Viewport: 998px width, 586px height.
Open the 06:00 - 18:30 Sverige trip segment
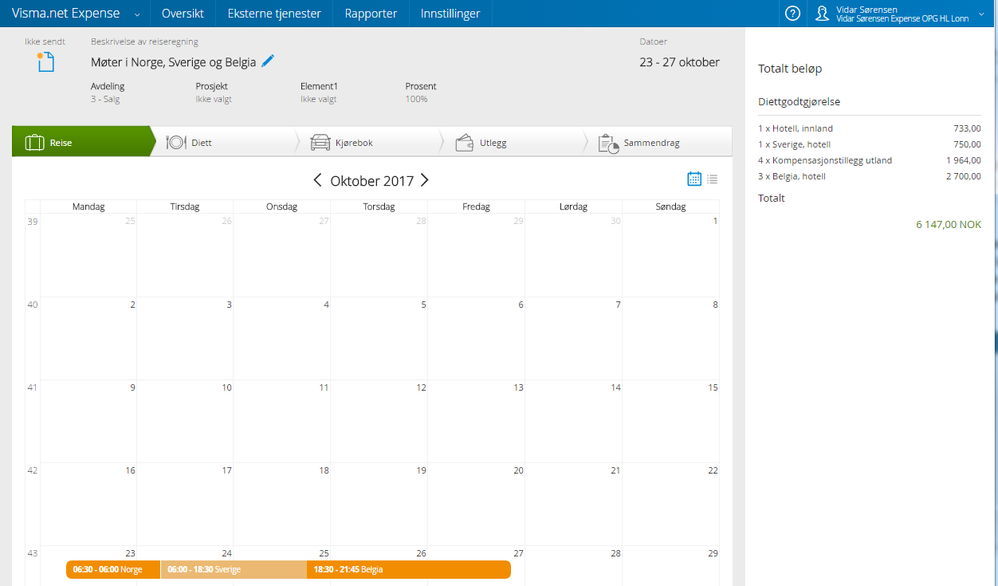(234, 569)
